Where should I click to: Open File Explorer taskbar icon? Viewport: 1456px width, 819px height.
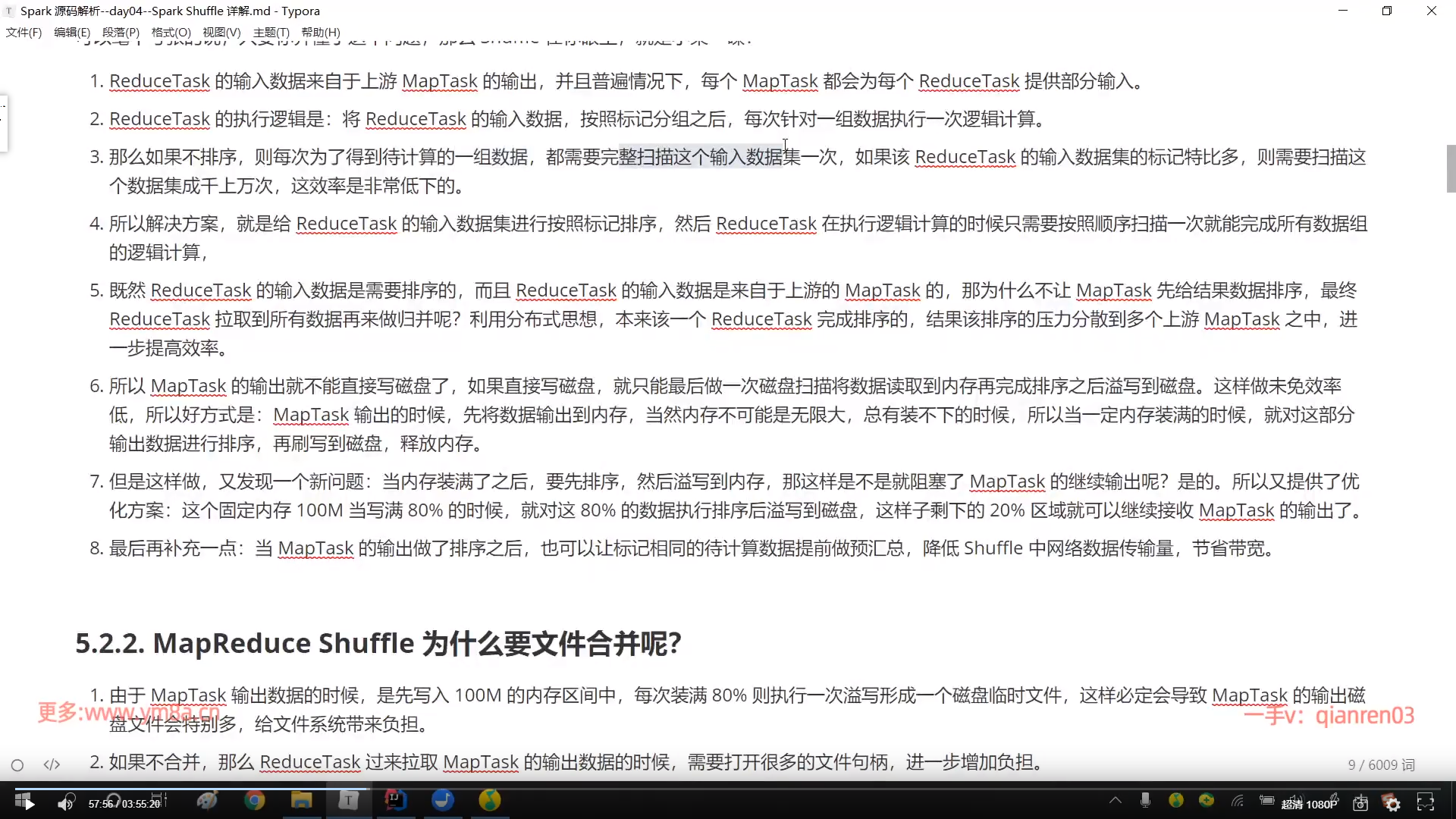coord(301,800)
